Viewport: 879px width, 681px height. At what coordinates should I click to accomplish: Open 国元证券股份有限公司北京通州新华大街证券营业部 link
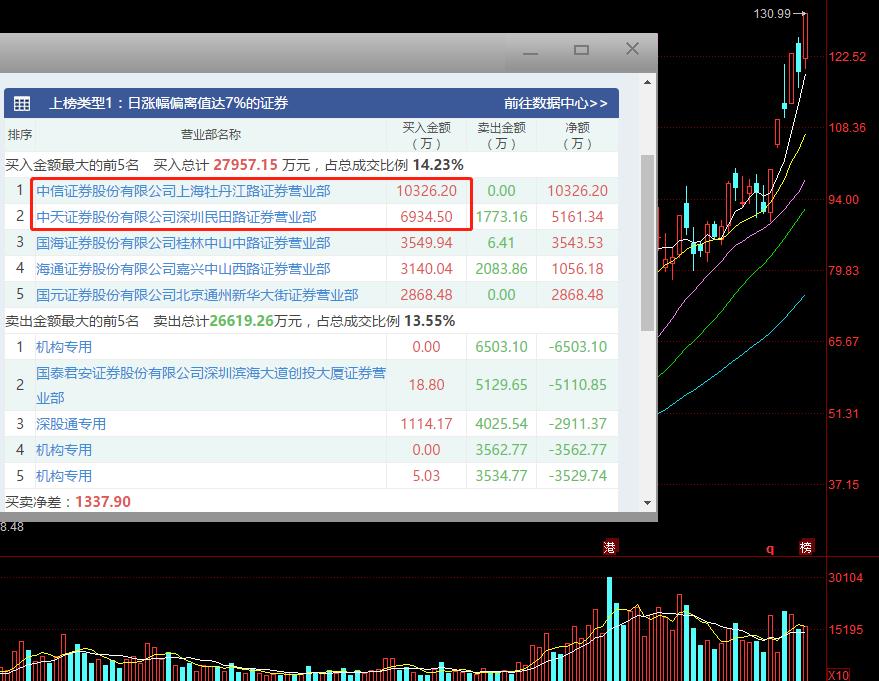[197, 295]
